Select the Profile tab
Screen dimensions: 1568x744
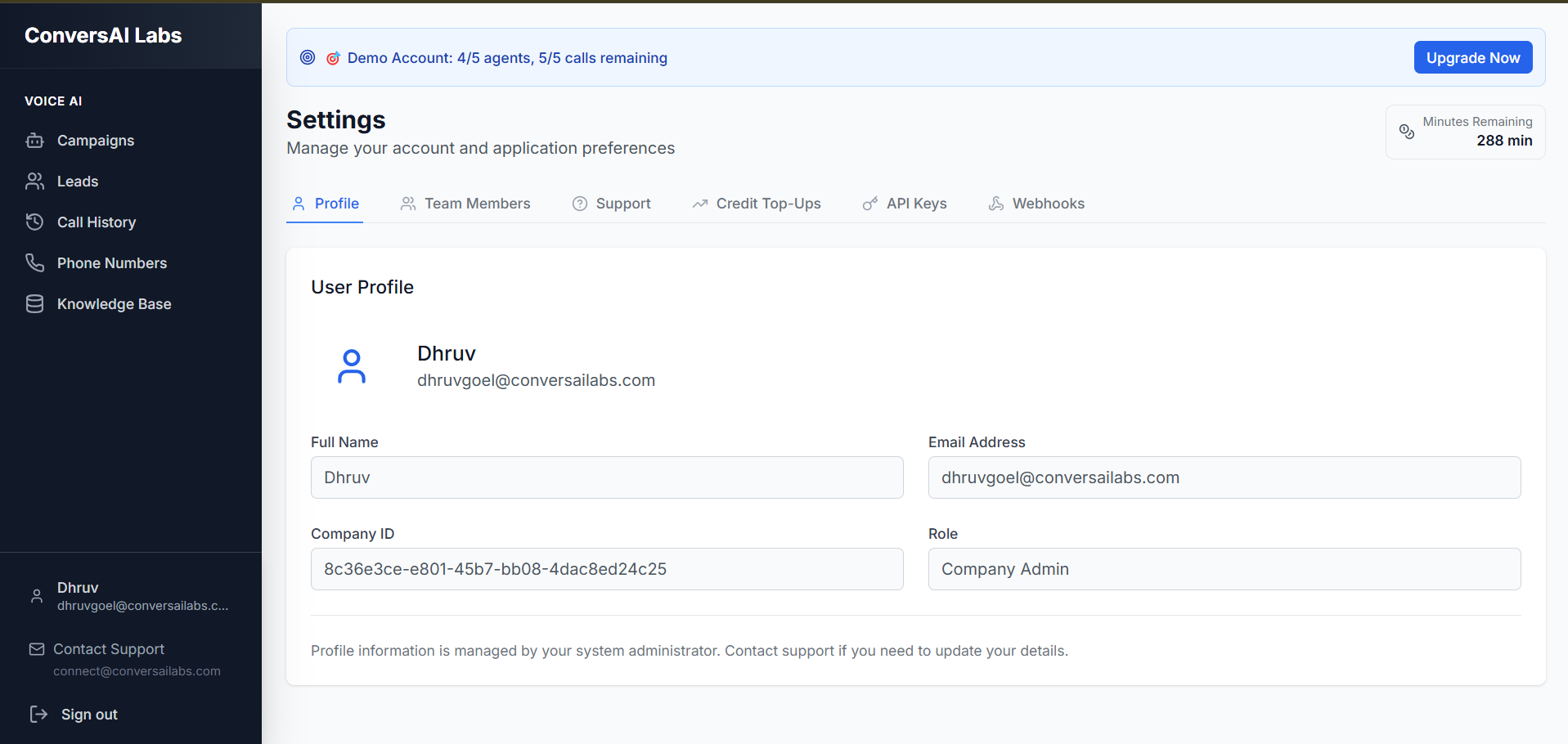(x=325, y=204)
